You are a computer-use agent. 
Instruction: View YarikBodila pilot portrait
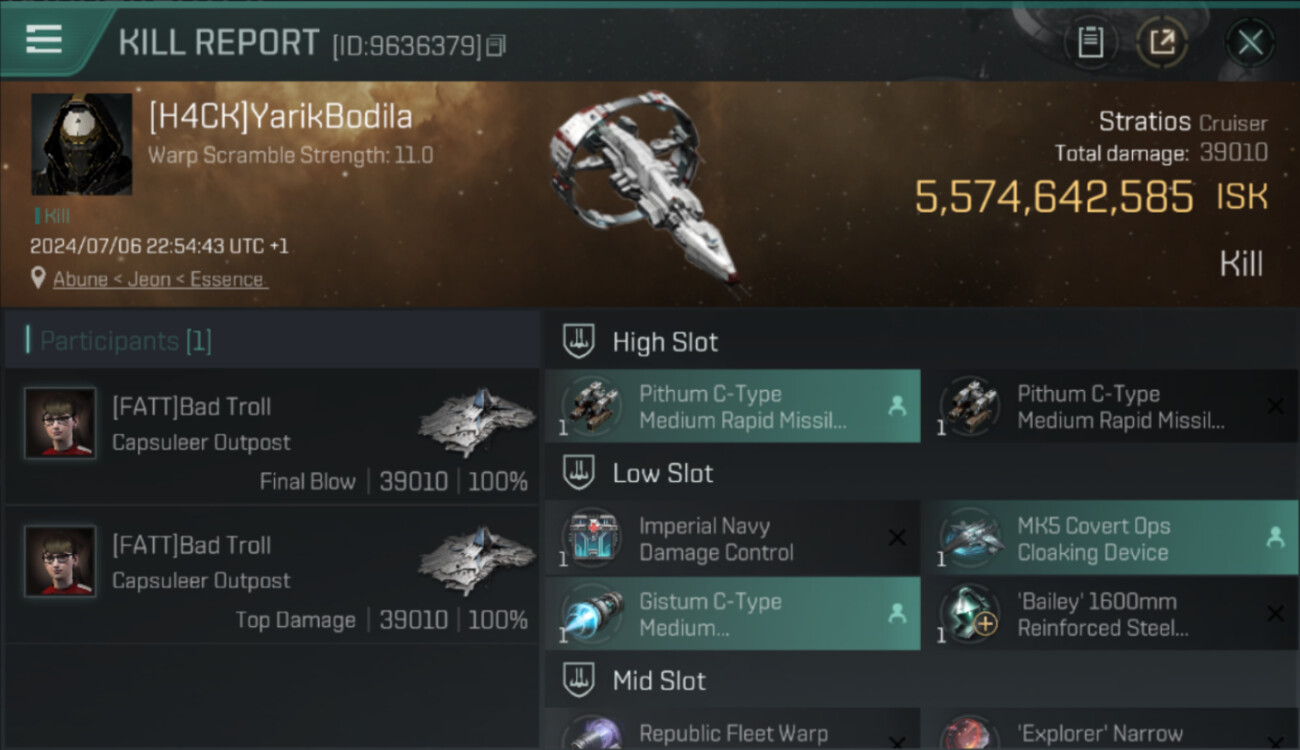pyautogui.click(x=82, y=144)
